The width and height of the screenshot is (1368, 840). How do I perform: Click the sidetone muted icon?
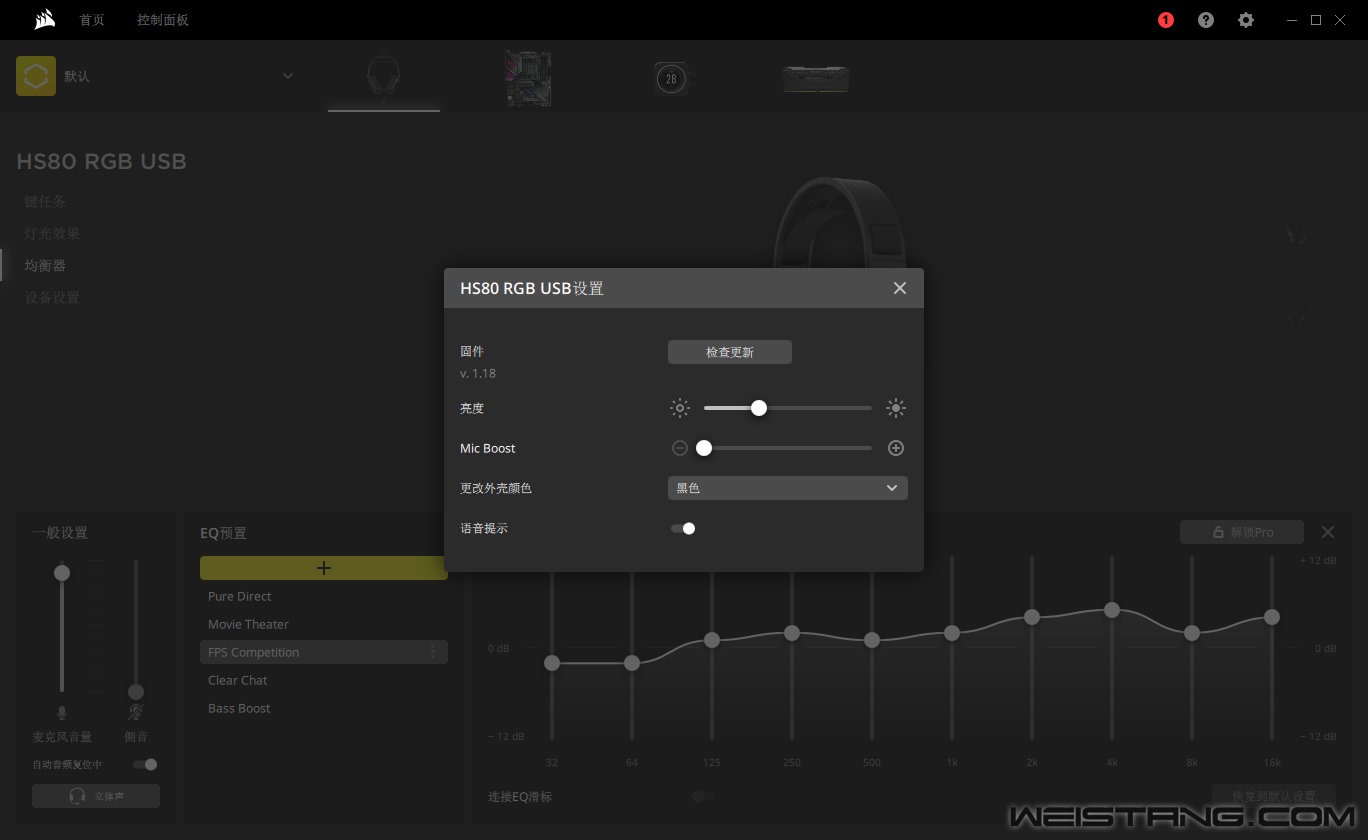pos(136,713)
